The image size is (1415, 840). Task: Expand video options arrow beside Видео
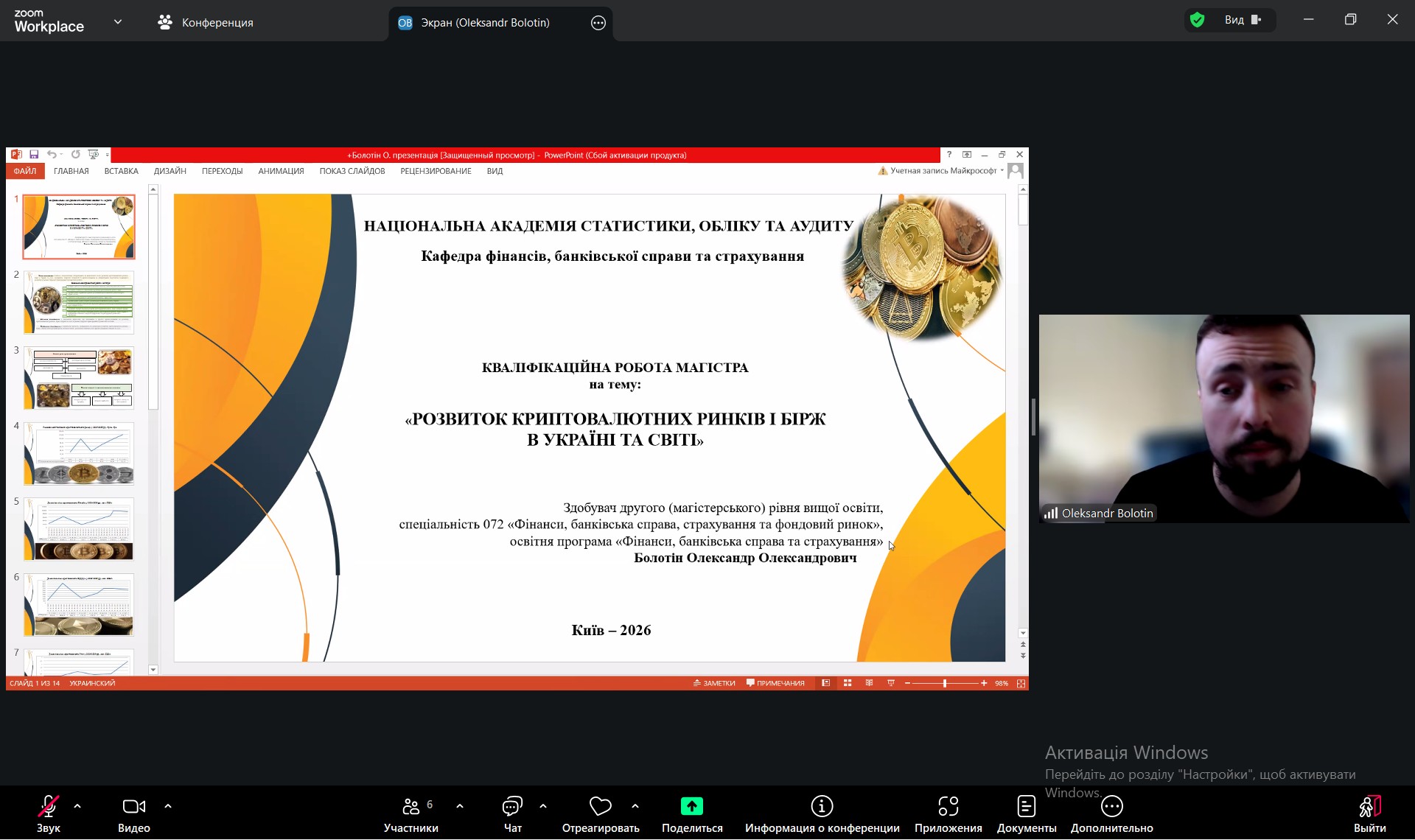168,806
